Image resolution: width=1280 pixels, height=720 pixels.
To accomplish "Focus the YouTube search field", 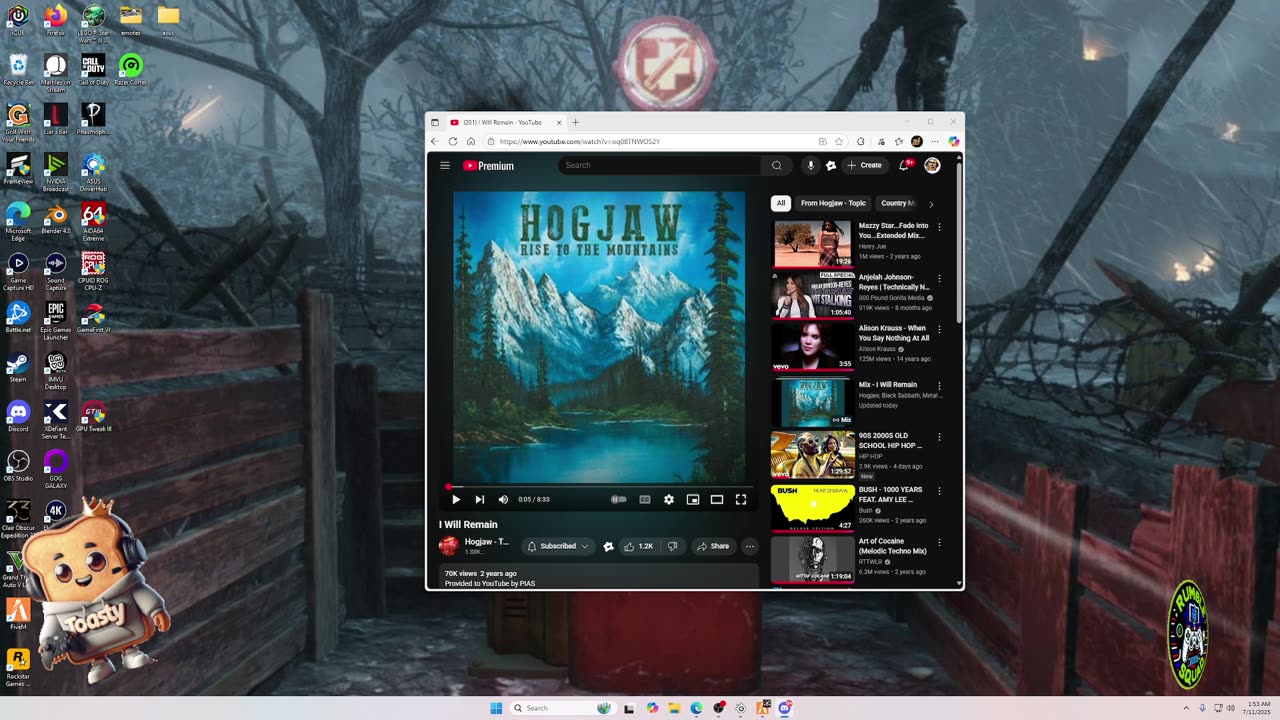I will [660, 165].
